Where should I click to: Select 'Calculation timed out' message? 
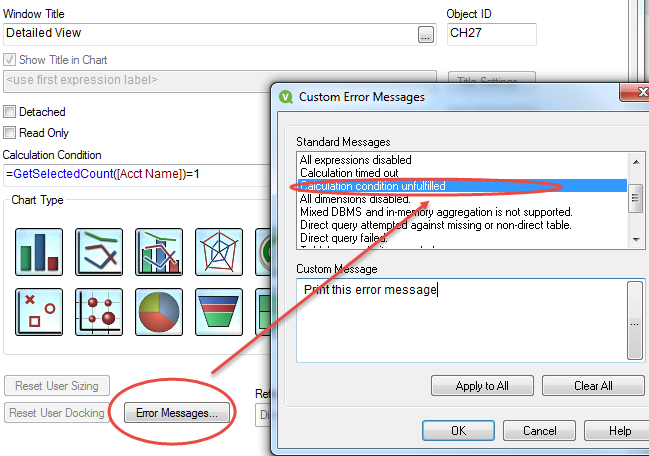click(462, 173)
